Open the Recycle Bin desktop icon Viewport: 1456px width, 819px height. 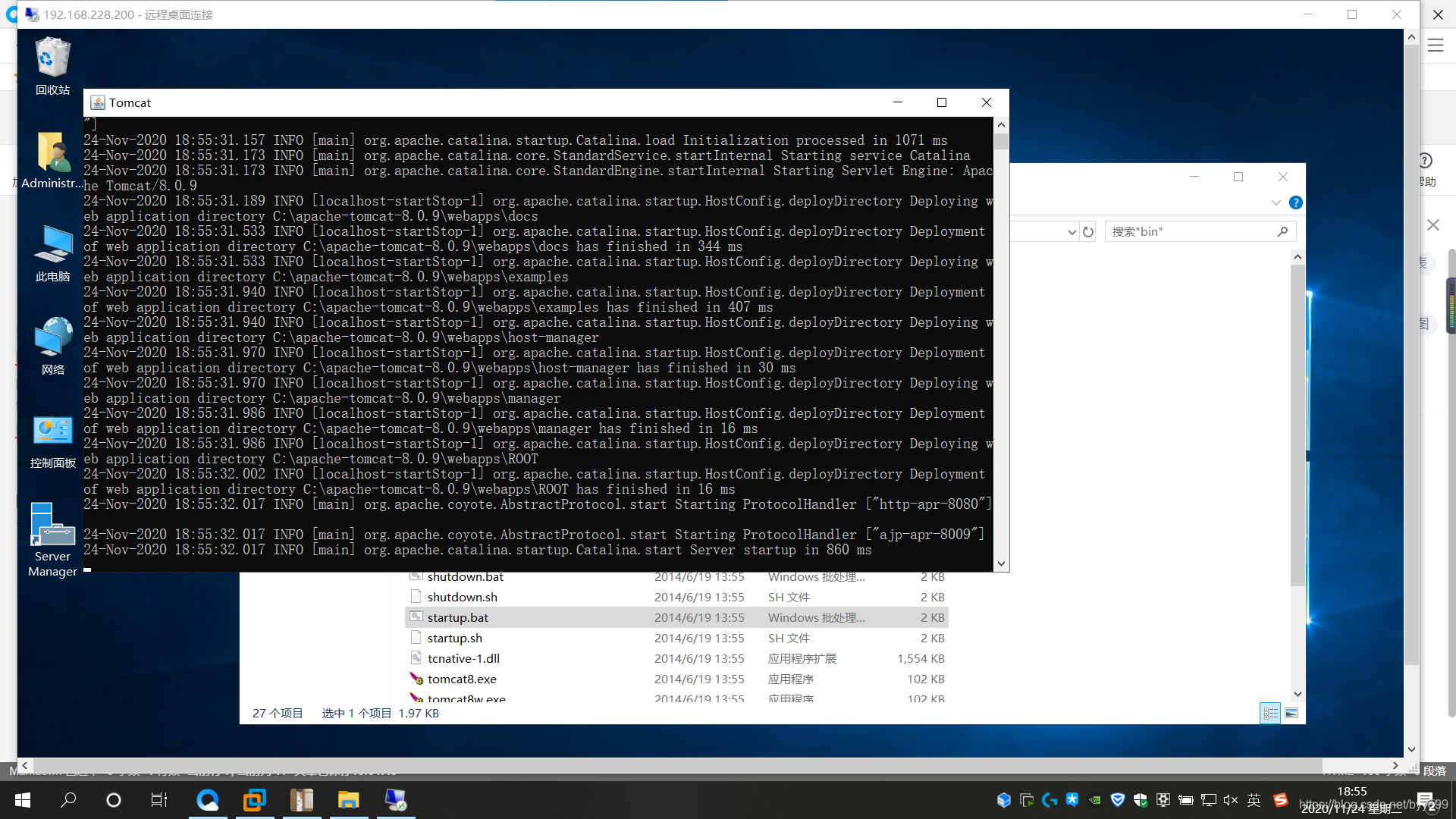52,66
